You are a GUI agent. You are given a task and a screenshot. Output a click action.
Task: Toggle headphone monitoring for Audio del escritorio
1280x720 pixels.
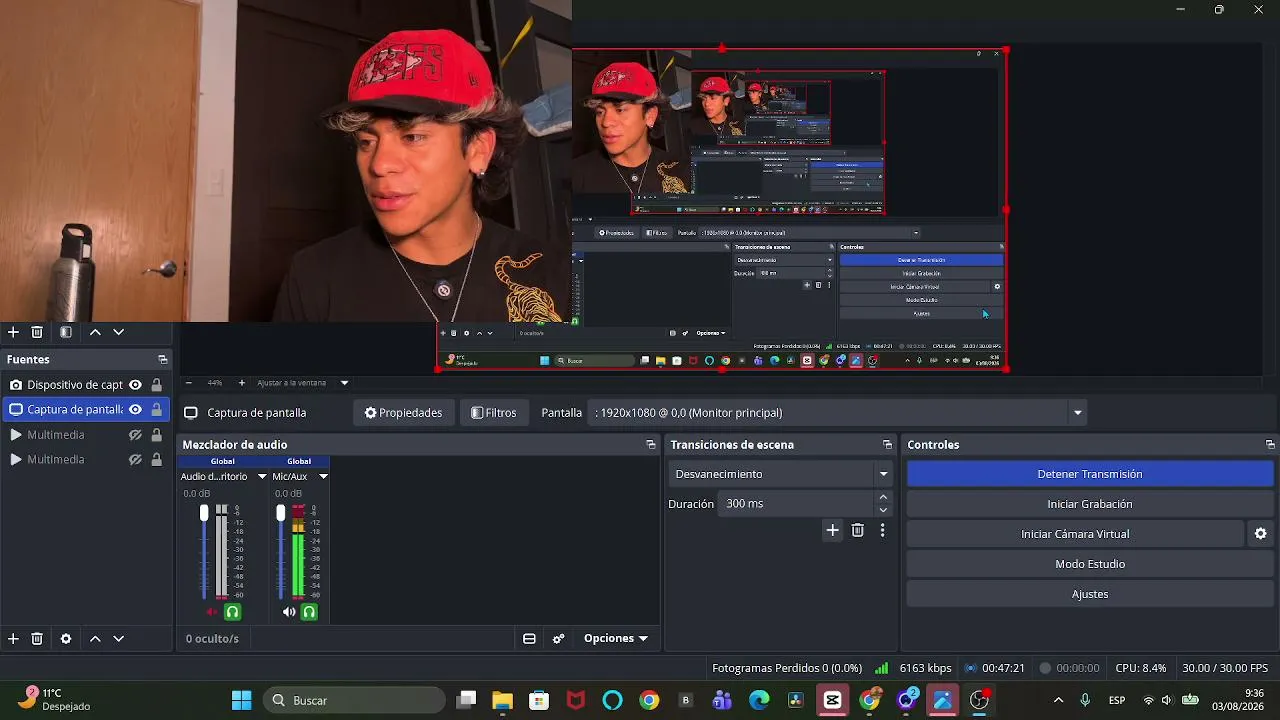click(232, 612)
